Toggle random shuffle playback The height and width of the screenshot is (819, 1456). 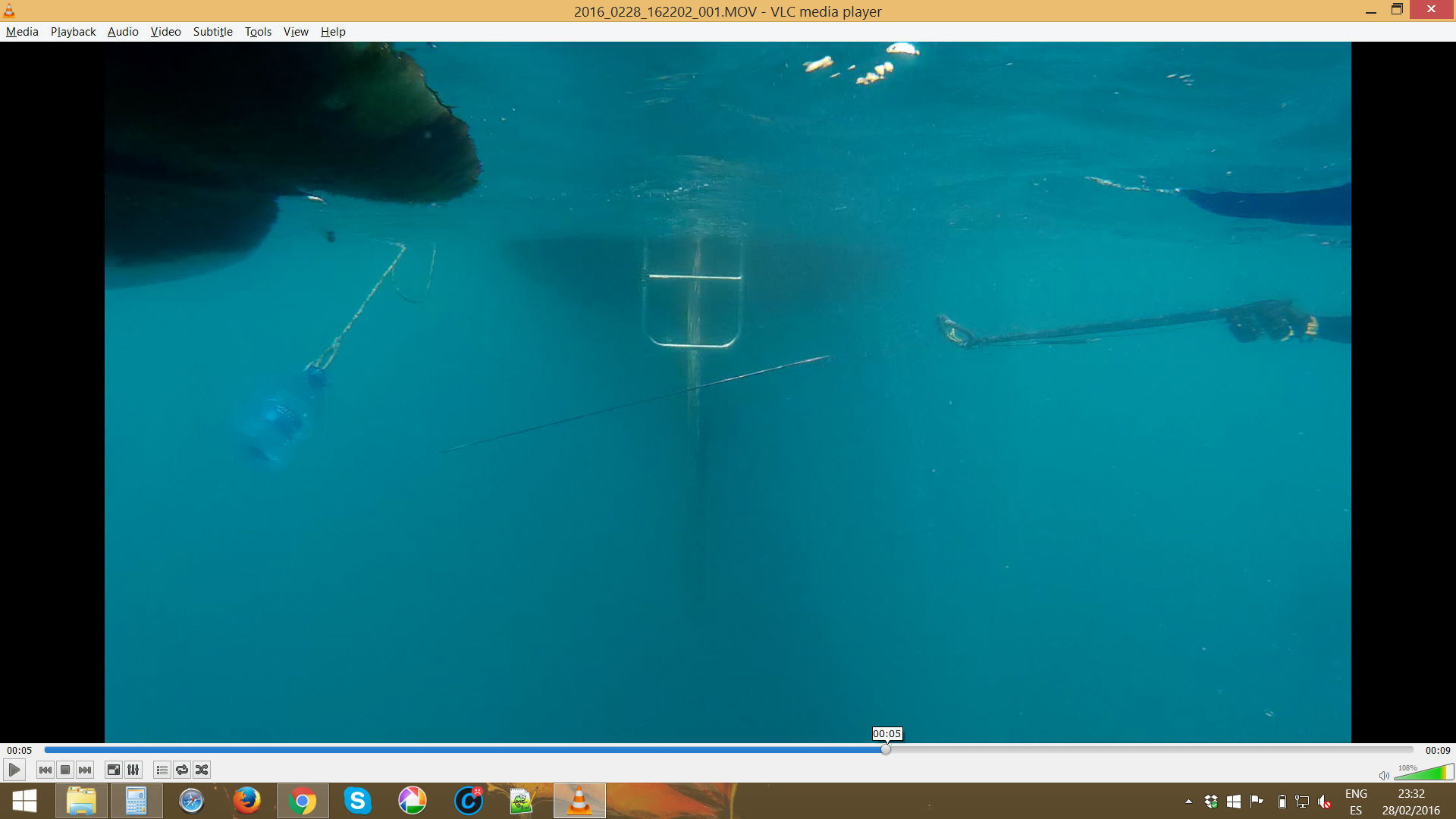click(x=202, y=770)
